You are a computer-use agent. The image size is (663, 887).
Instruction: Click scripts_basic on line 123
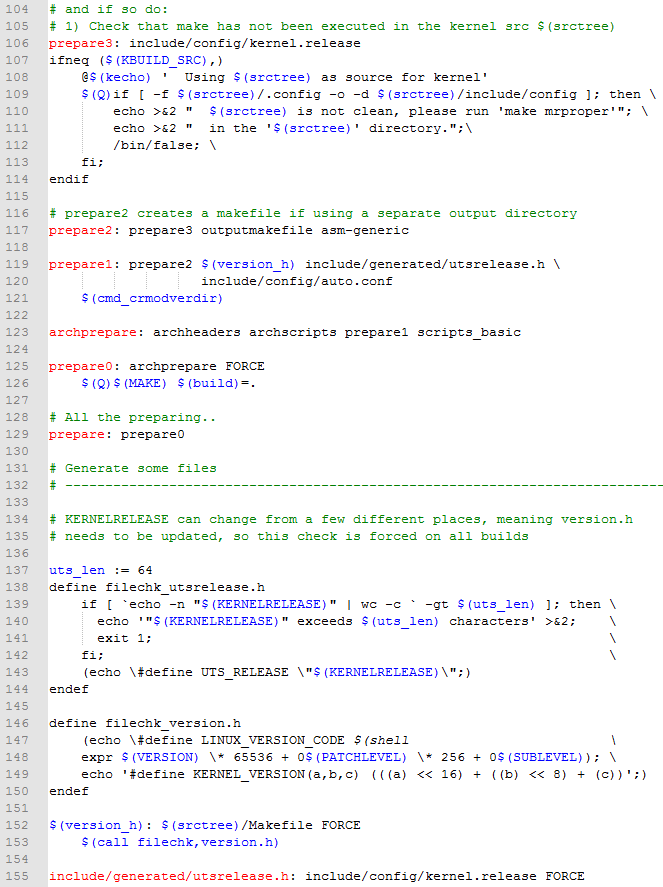469,332
